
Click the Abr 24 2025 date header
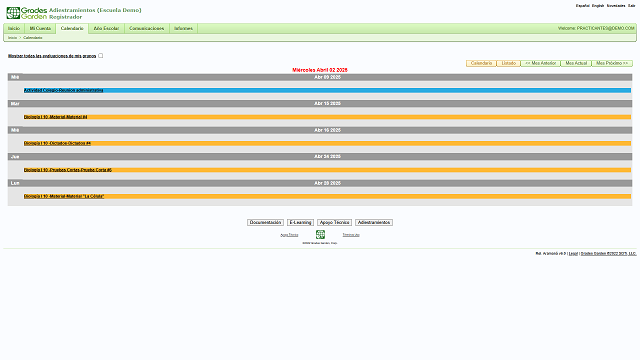pyautogui.click(x=327, y=157)
